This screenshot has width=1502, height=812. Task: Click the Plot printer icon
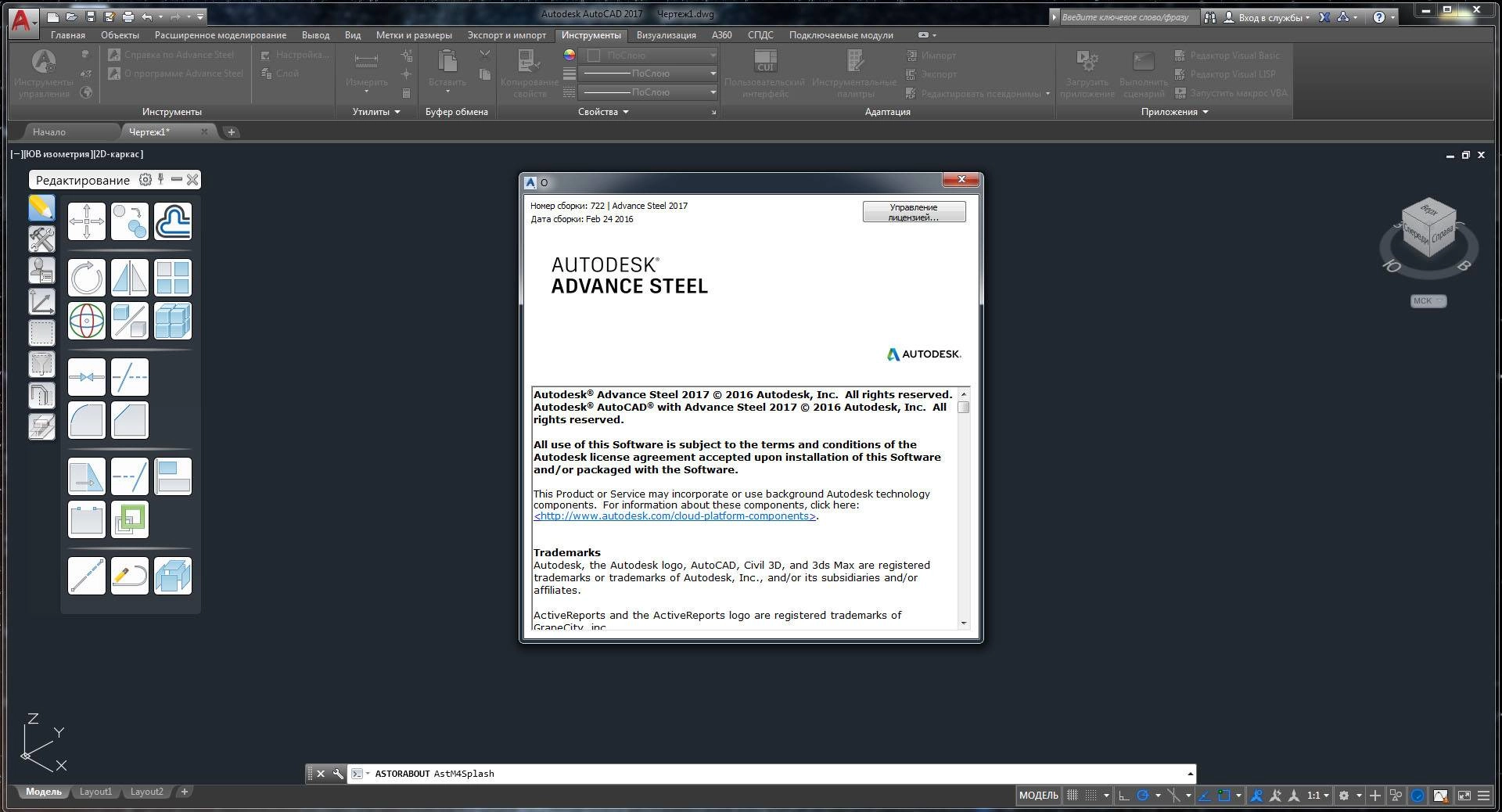128,16
